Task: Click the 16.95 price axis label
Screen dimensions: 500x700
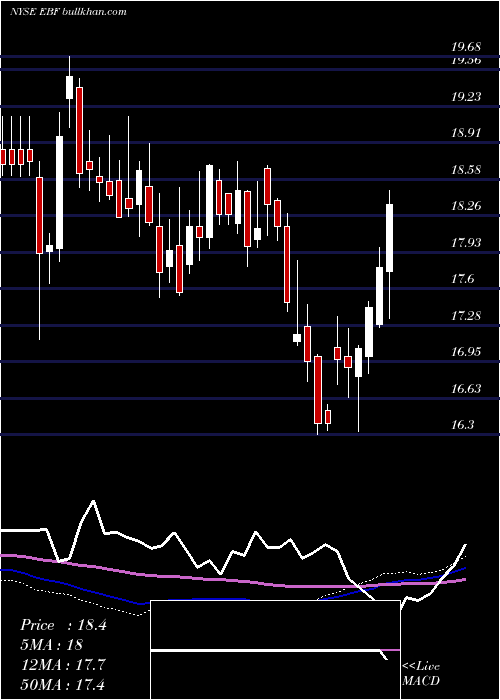Action: click(x=466, y=352)
